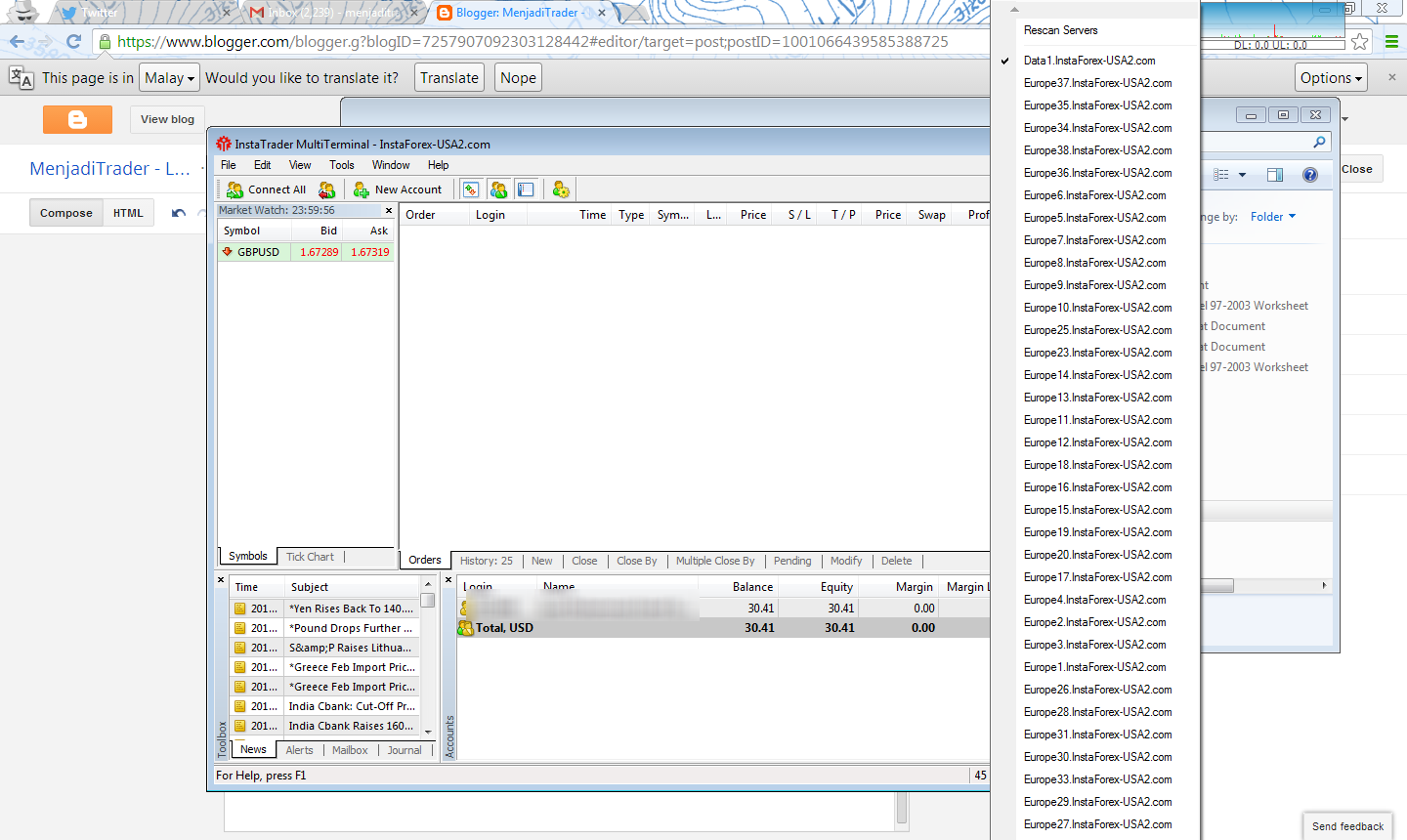
Task: Click New Account in MultiTerminal toolbar
Action: tap(398, 189)
